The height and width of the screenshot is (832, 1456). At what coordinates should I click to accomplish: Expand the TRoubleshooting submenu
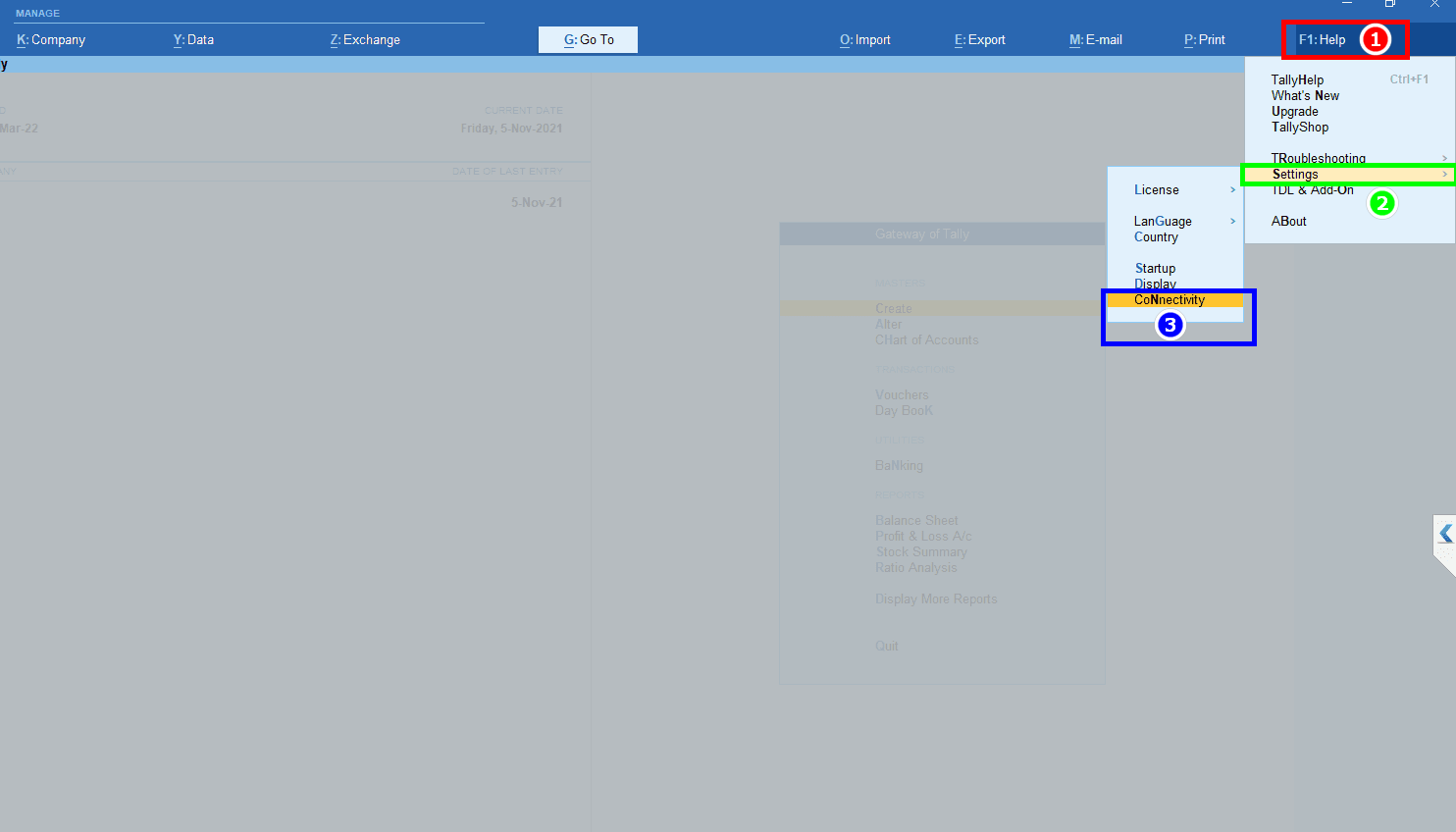(x=1350, y=158)
